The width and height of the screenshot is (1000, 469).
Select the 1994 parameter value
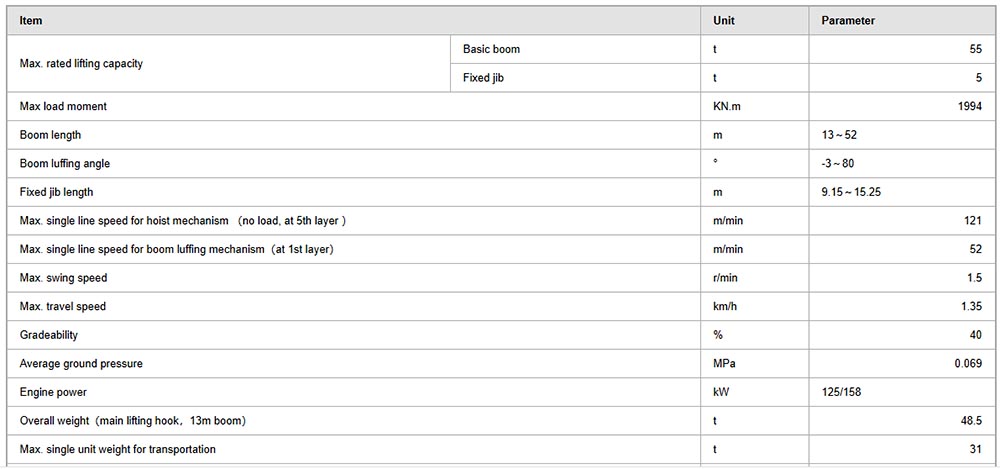(969, 107)
